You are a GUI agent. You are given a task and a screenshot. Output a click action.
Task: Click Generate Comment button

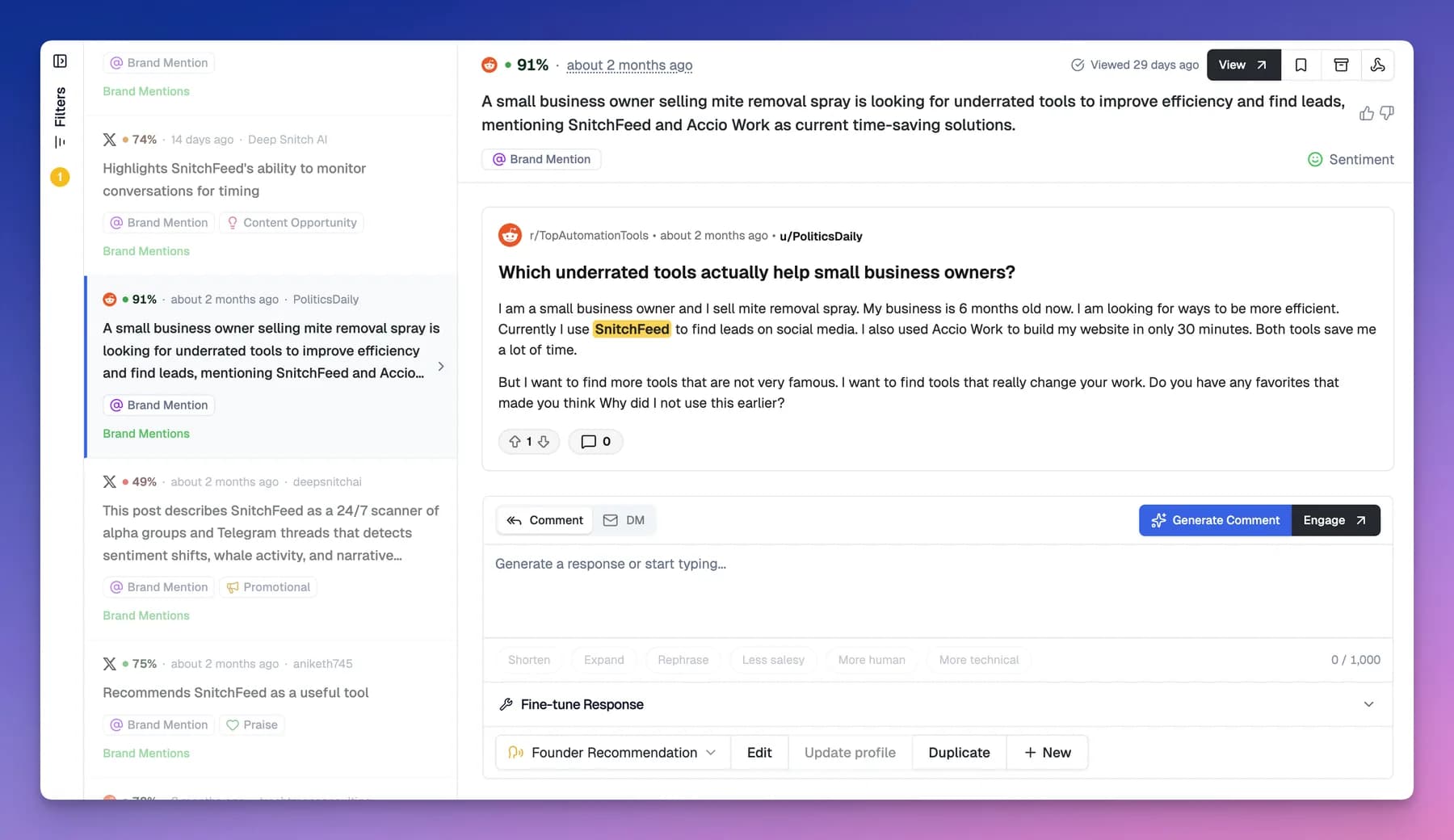coord(1215,520)
